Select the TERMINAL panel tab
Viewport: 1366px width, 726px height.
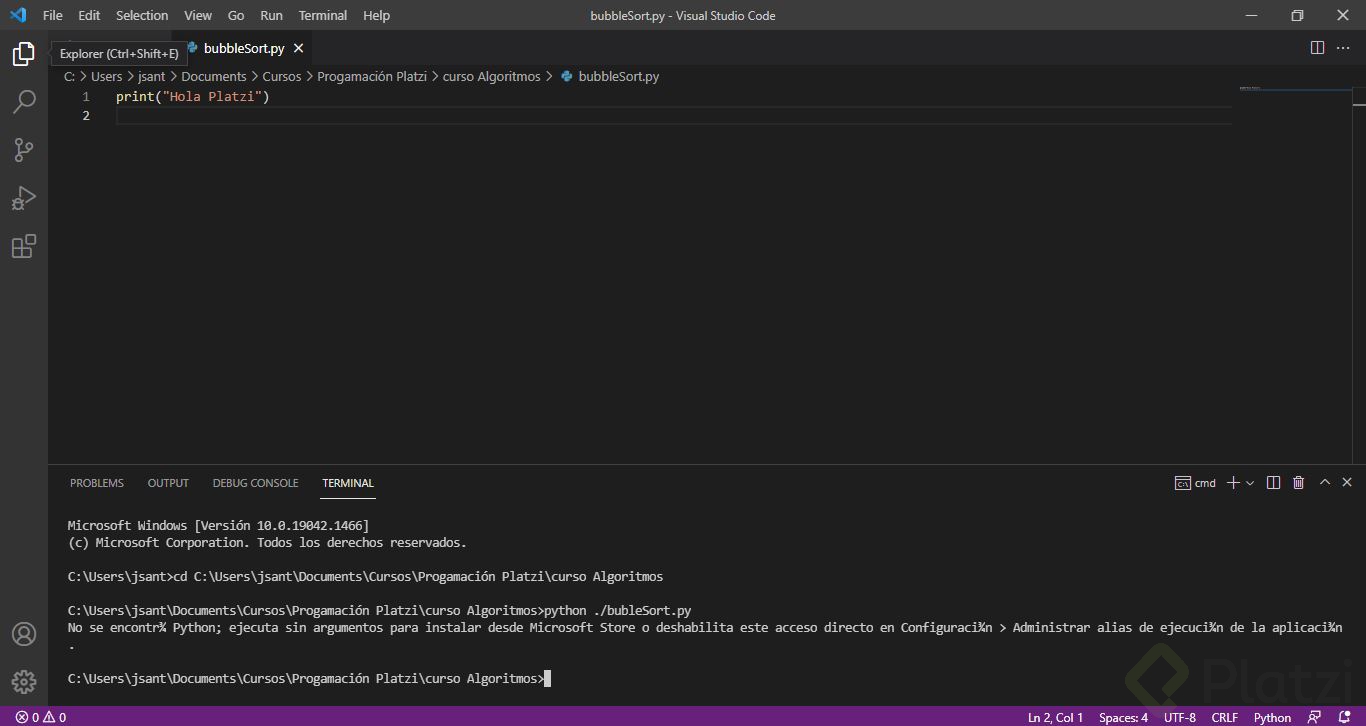tap(348, 483)
